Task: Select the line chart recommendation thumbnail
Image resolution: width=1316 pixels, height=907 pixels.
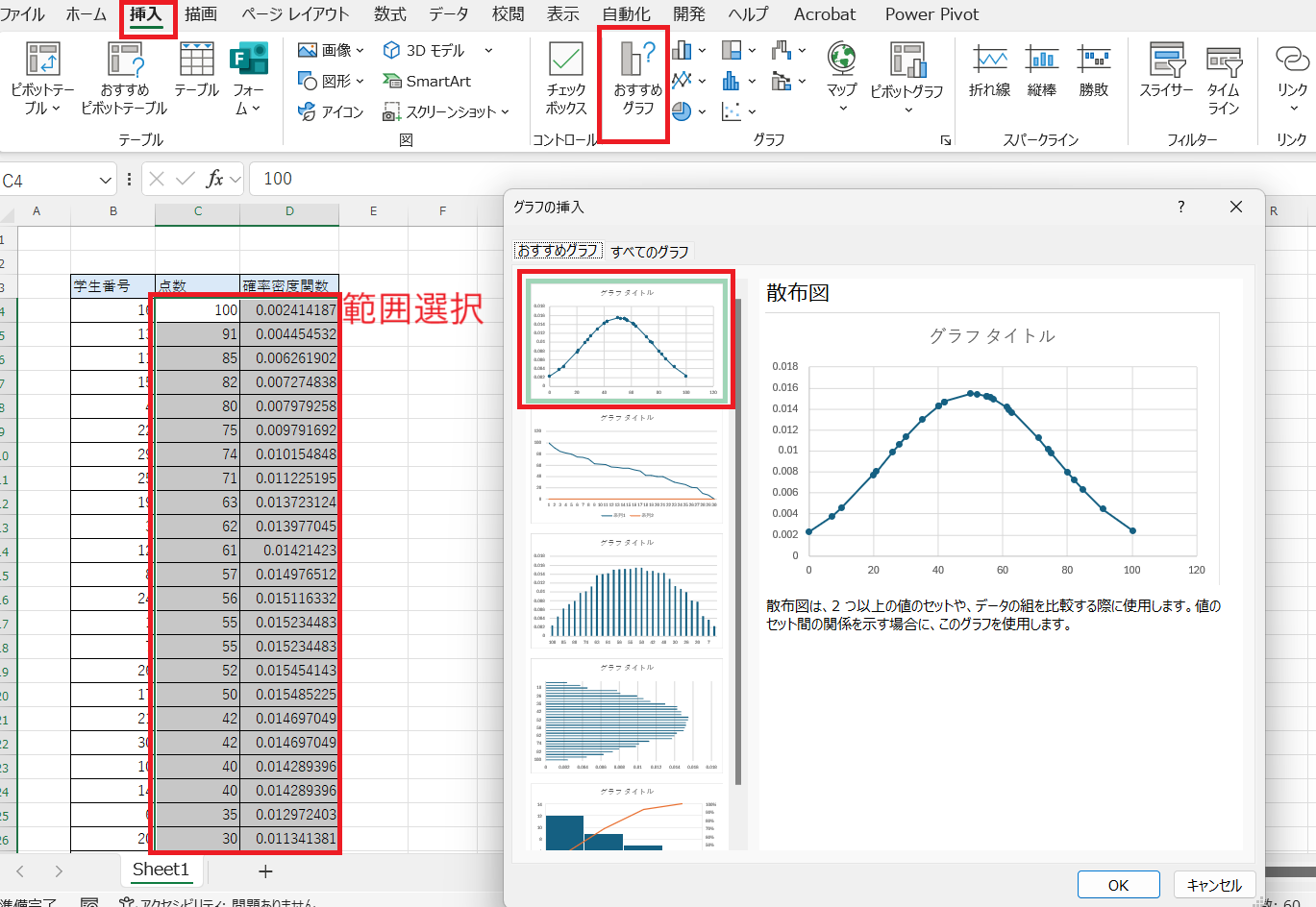Action: (x=626, y=463)
